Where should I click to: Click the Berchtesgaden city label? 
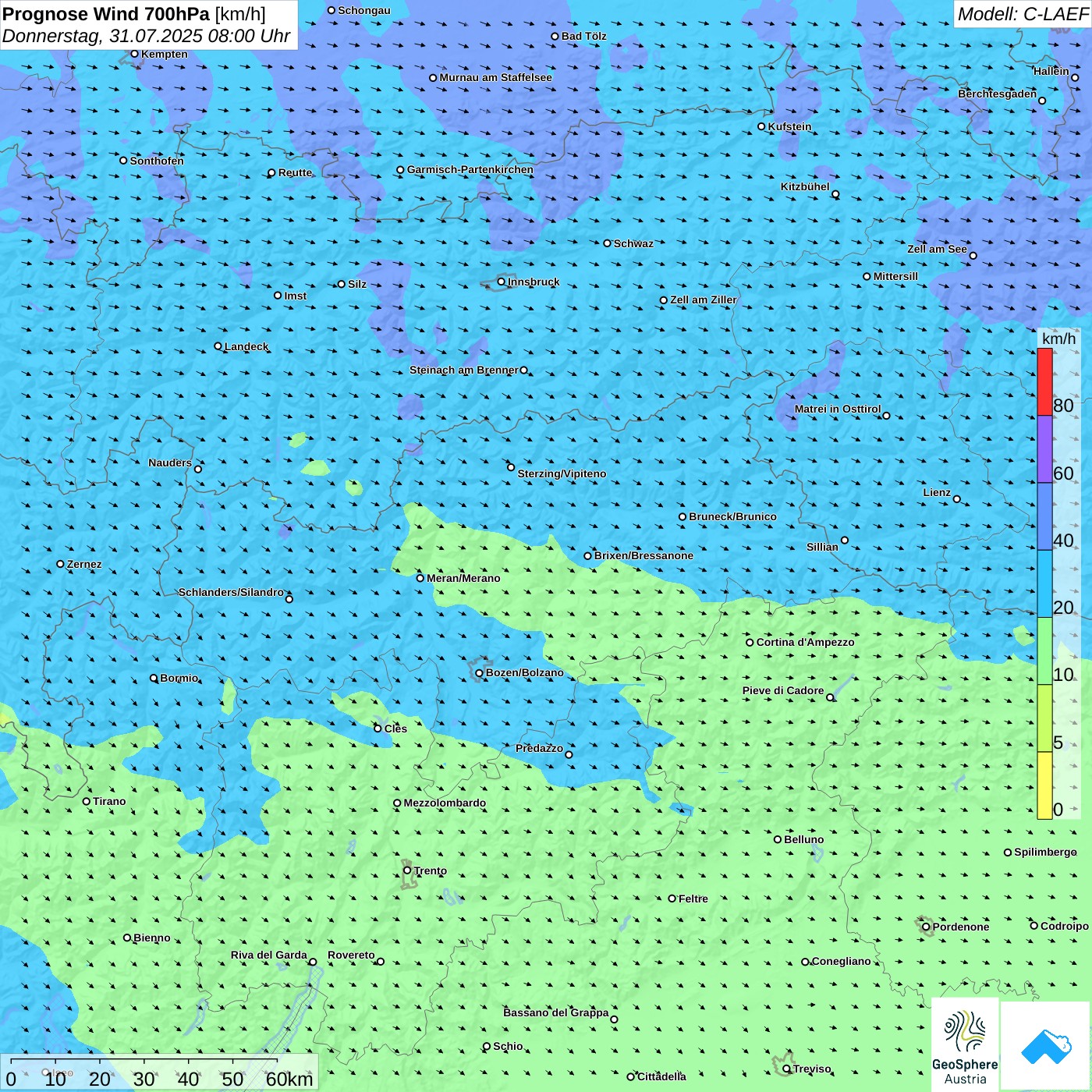998,94
